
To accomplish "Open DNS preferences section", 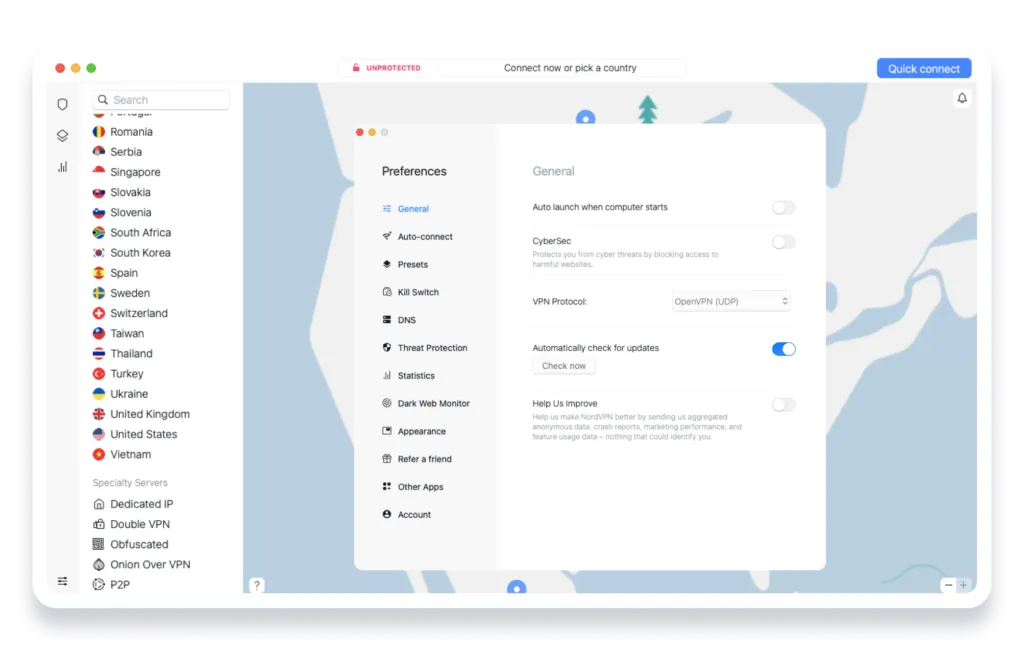I will [x=406, y=320].
